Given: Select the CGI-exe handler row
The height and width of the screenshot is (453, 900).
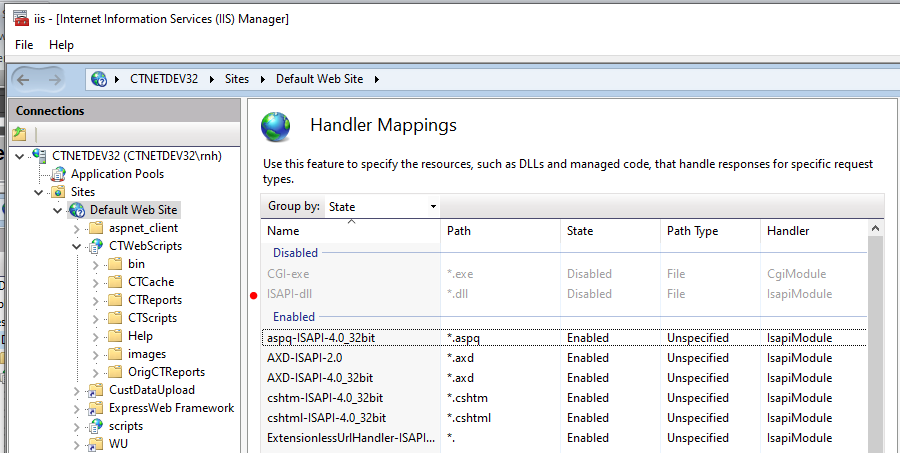Looking at the screenshot, I should (x=564, y=274).
